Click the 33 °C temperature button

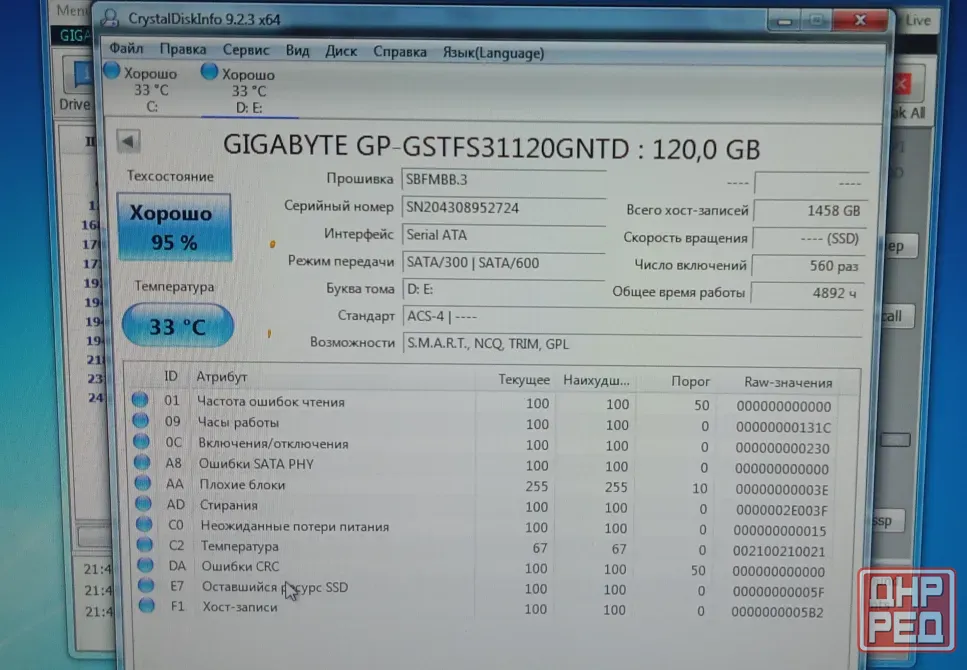click(x=178, y=326)
